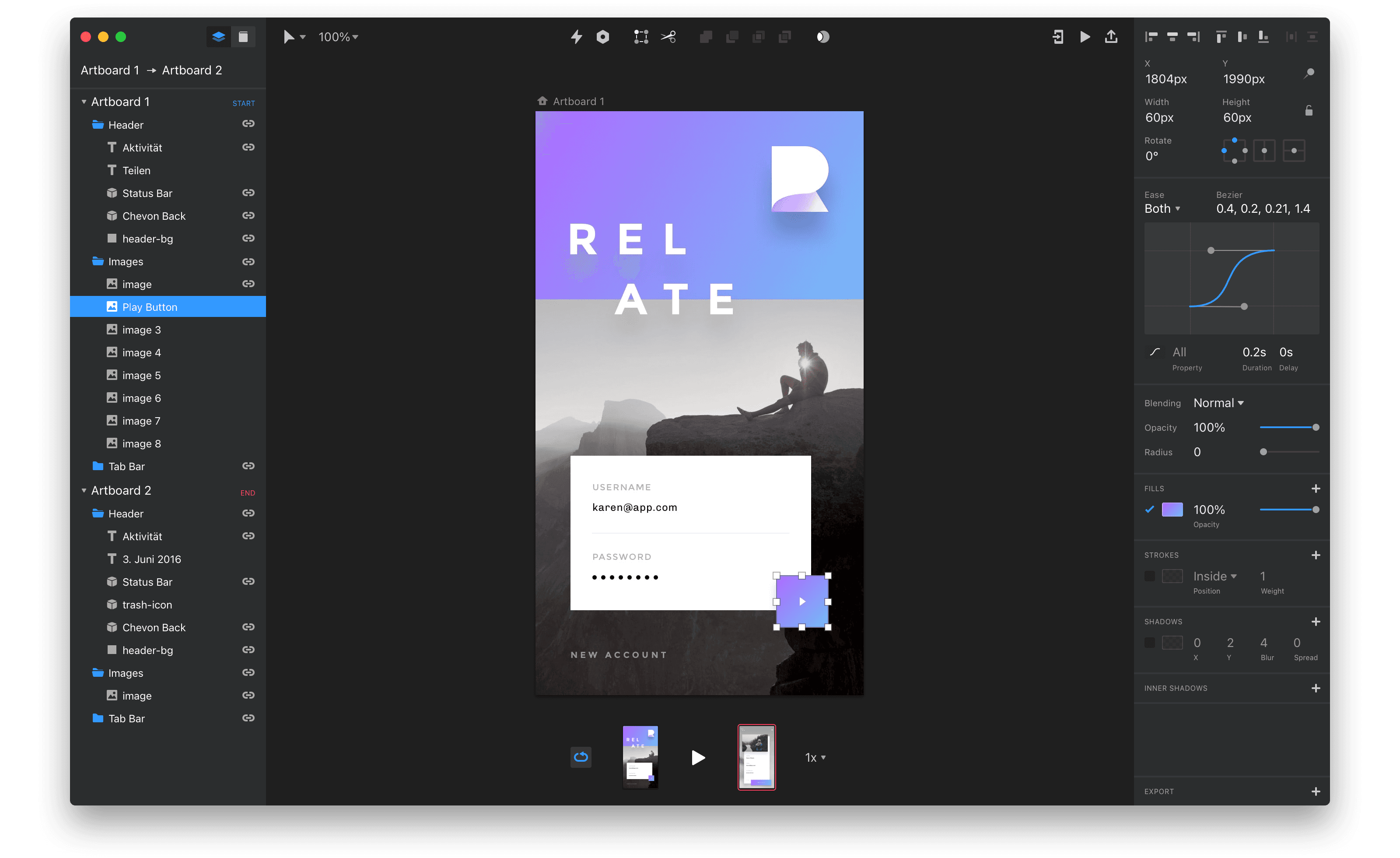Select the Tab Bar folder in Artboard 2
This screenshot has height=858, width=1400.
[126, 719]
